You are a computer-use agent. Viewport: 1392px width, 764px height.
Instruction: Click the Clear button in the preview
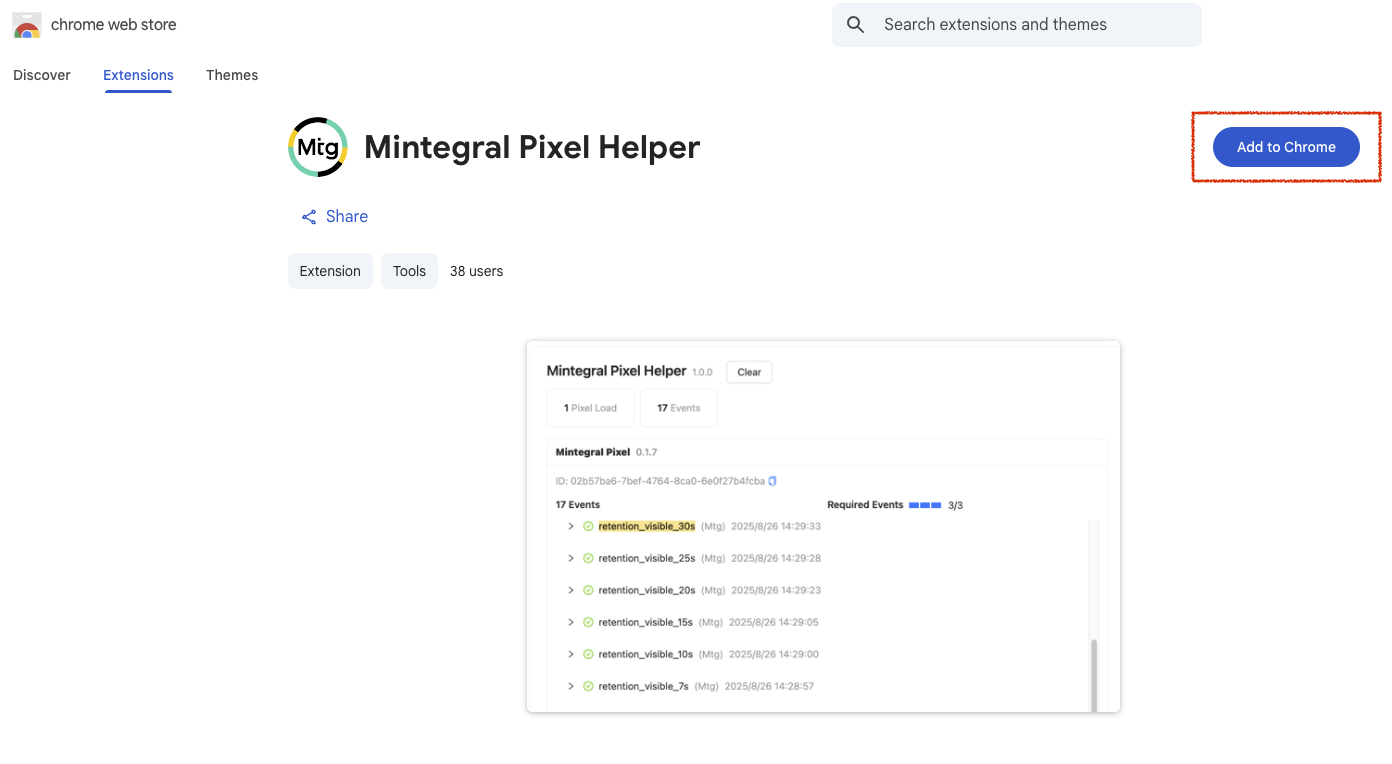(x=749, y=372)
